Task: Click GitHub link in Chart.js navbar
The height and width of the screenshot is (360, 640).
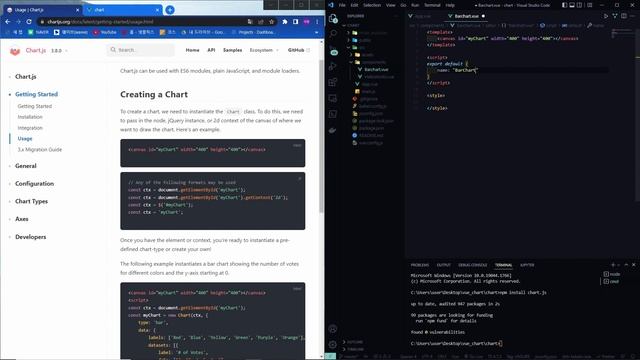Action: 299,50
